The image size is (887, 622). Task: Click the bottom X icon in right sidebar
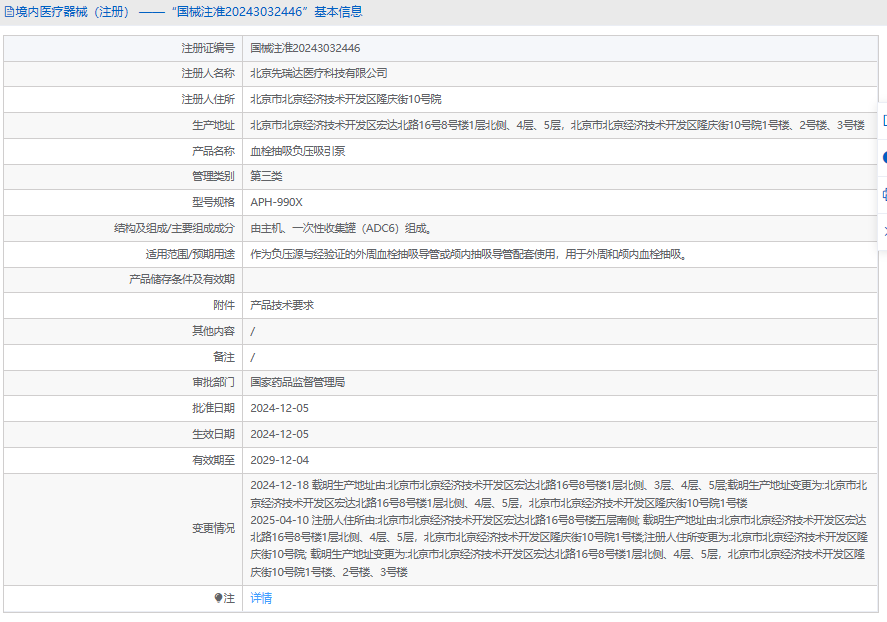[883, 231]
